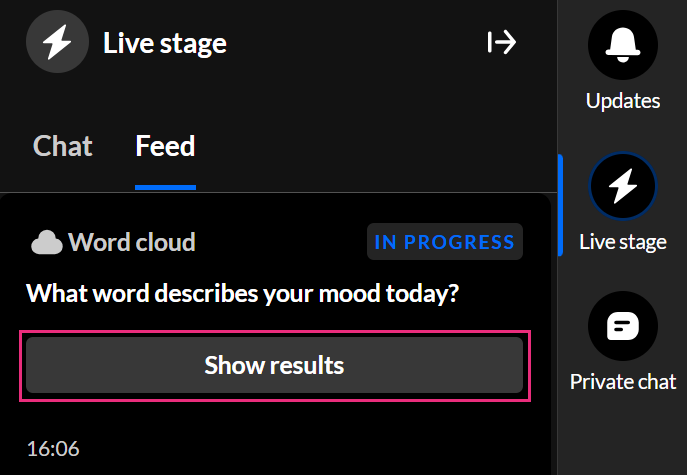Image resolution: width=687 pixels, height=475 pixels.
Task: Click the IN PROGRESS status badge
Action: [x=444, y=242]
